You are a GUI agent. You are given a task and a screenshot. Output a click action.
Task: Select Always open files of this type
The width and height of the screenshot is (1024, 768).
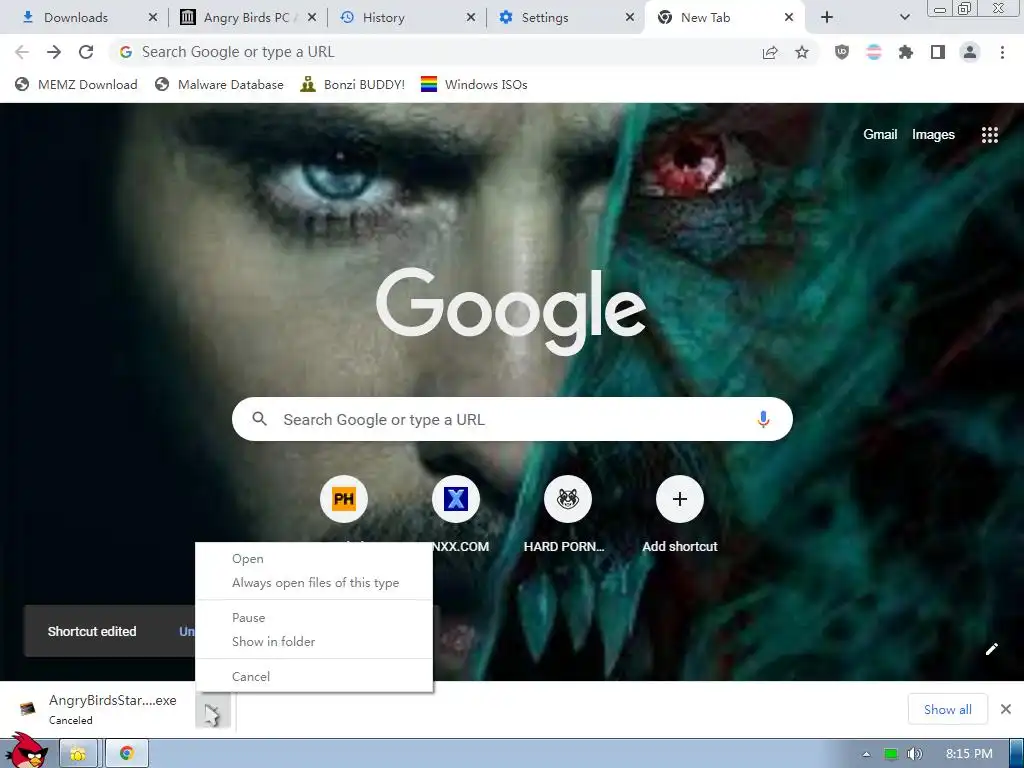(313, 583)
